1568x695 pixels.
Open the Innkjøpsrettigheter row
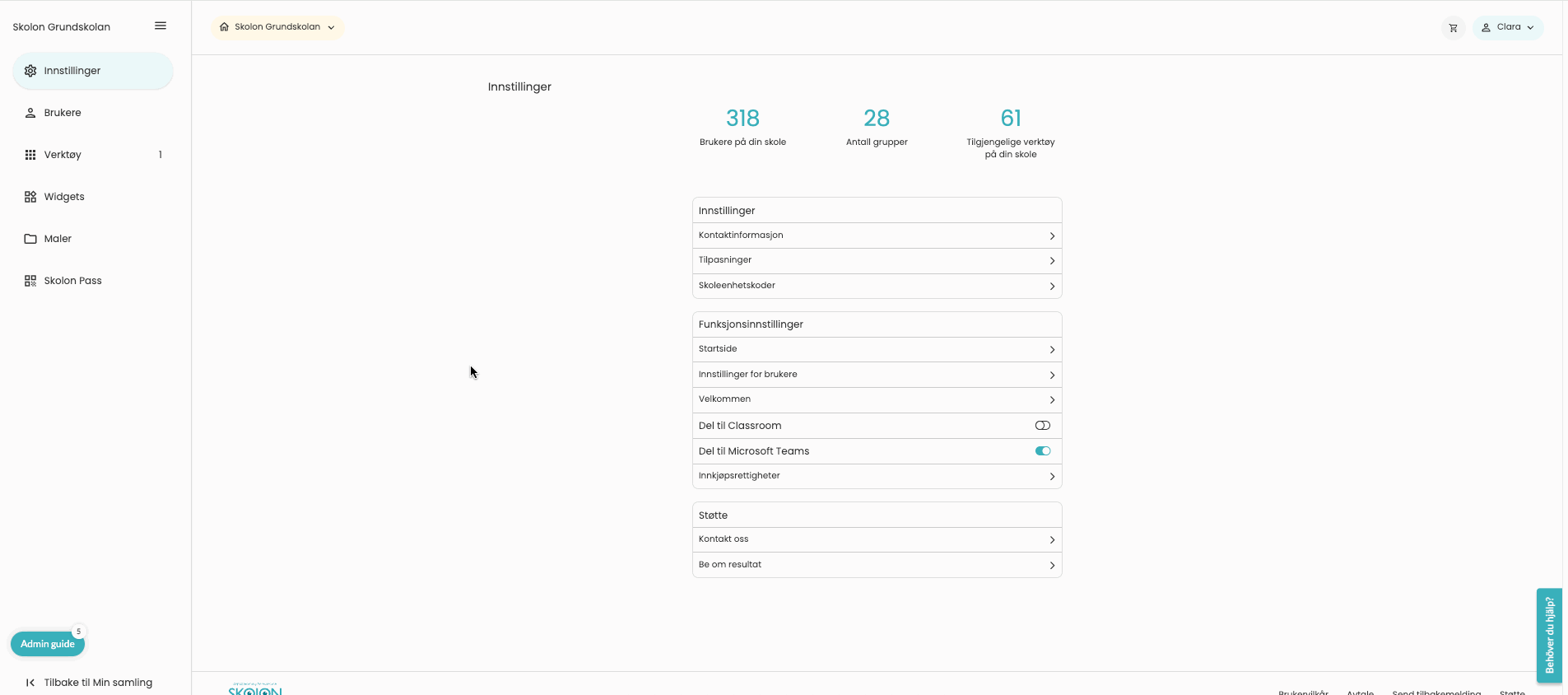[877, 476]
